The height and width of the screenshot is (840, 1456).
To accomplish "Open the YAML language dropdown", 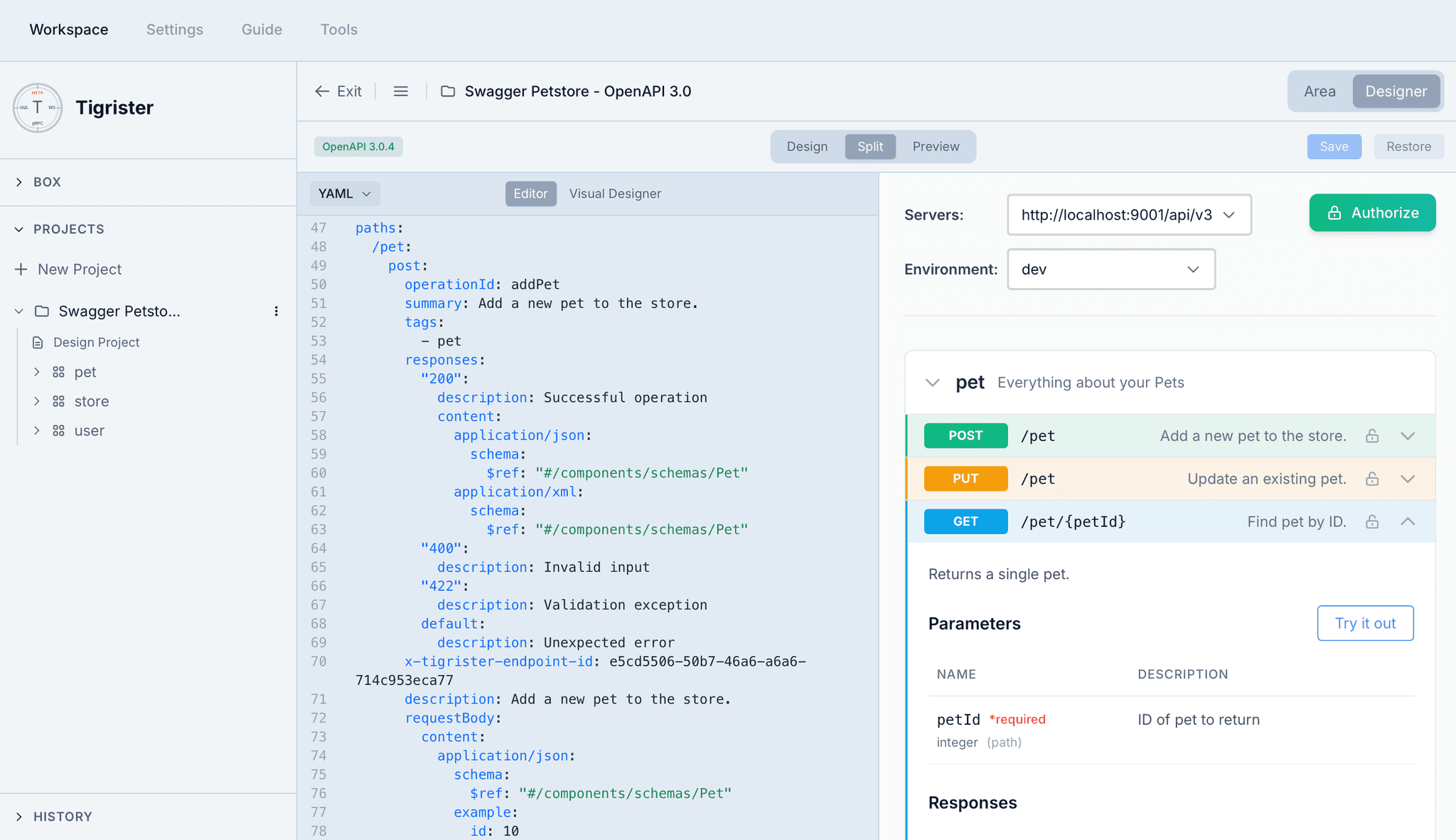I will point(344,193).
